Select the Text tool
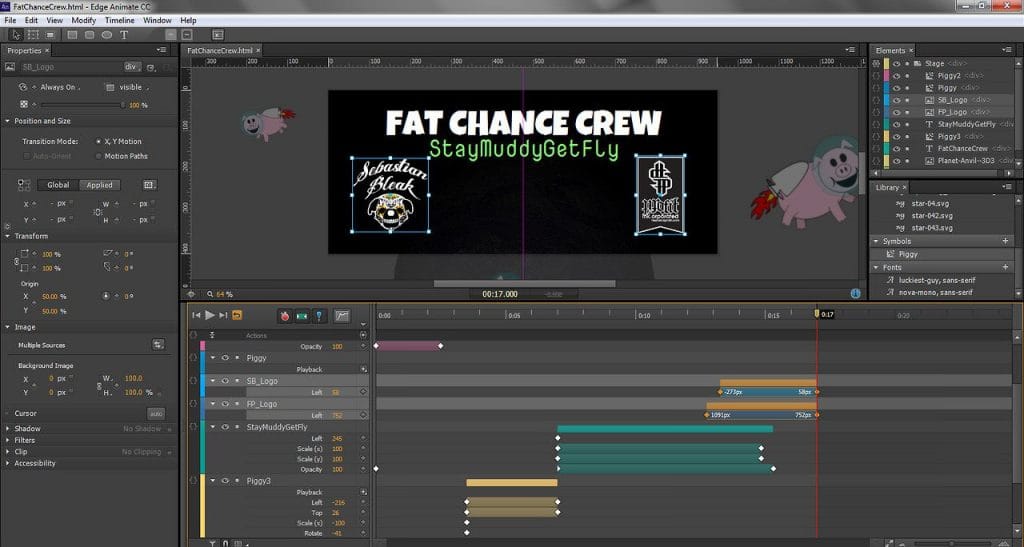The image size is (1024, 547). pos(123,35)
